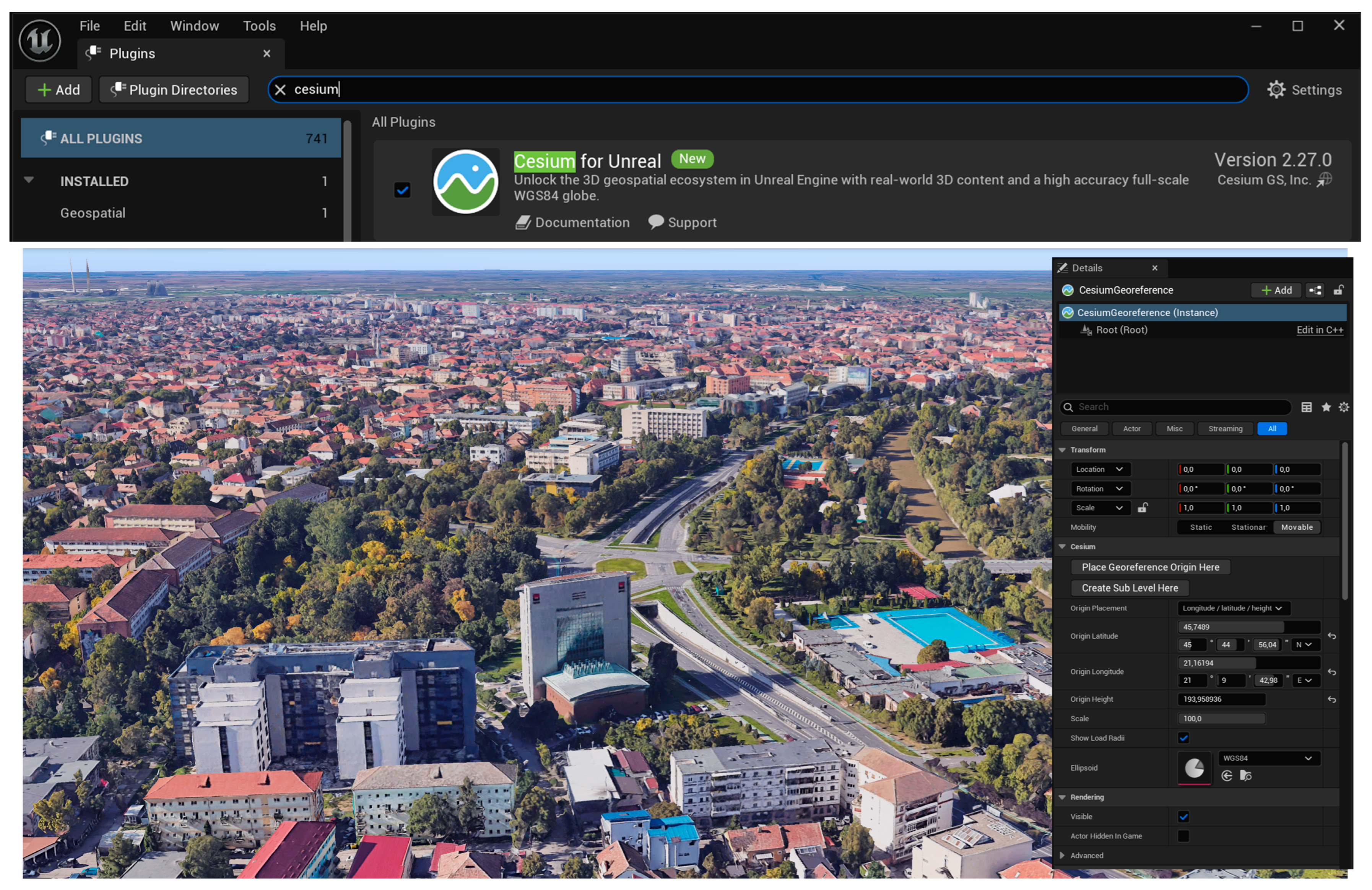Toggle the Scale lock ratio icon

(x=1143, y=507)
